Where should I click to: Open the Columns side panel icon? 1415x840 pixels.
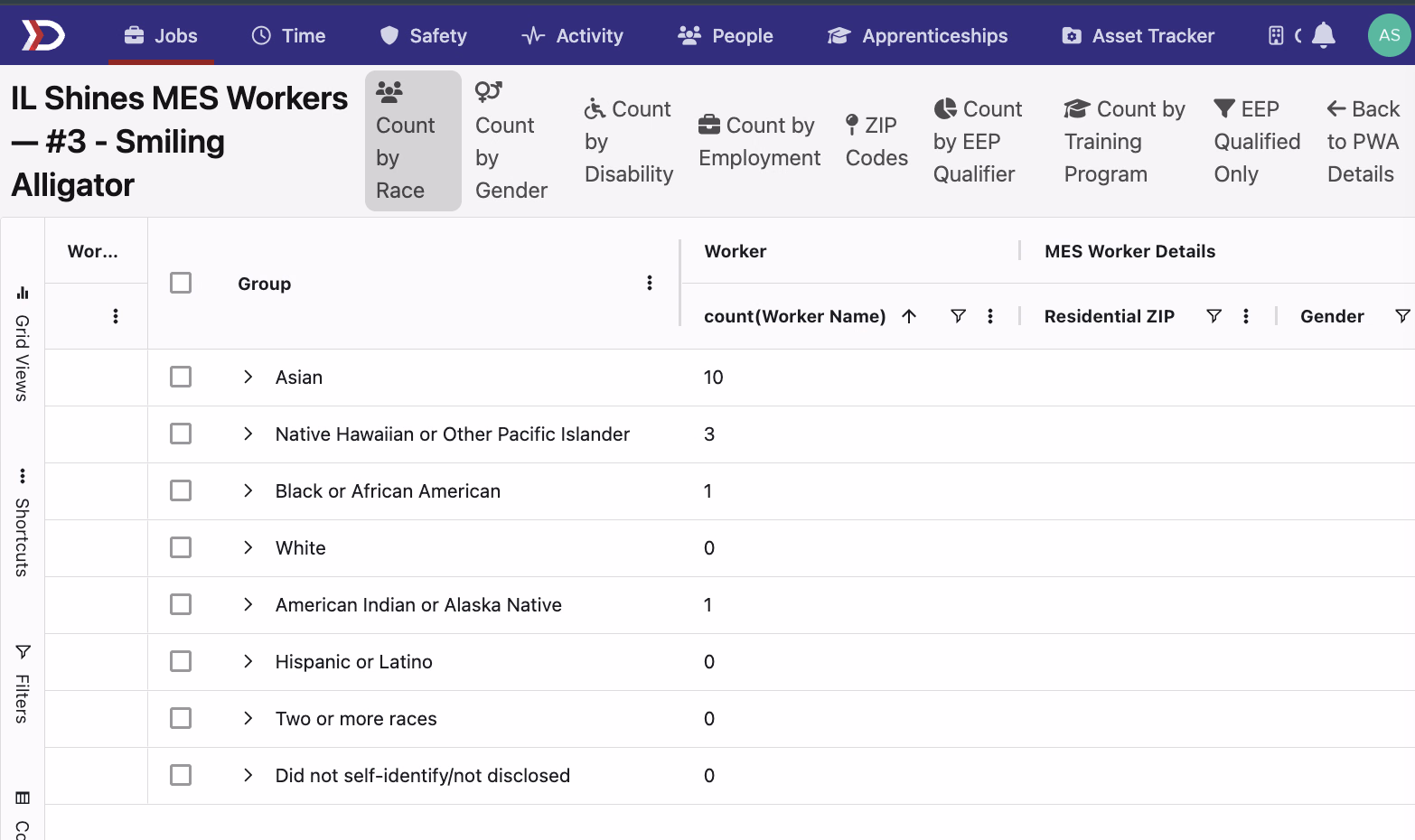pos(23,798)
